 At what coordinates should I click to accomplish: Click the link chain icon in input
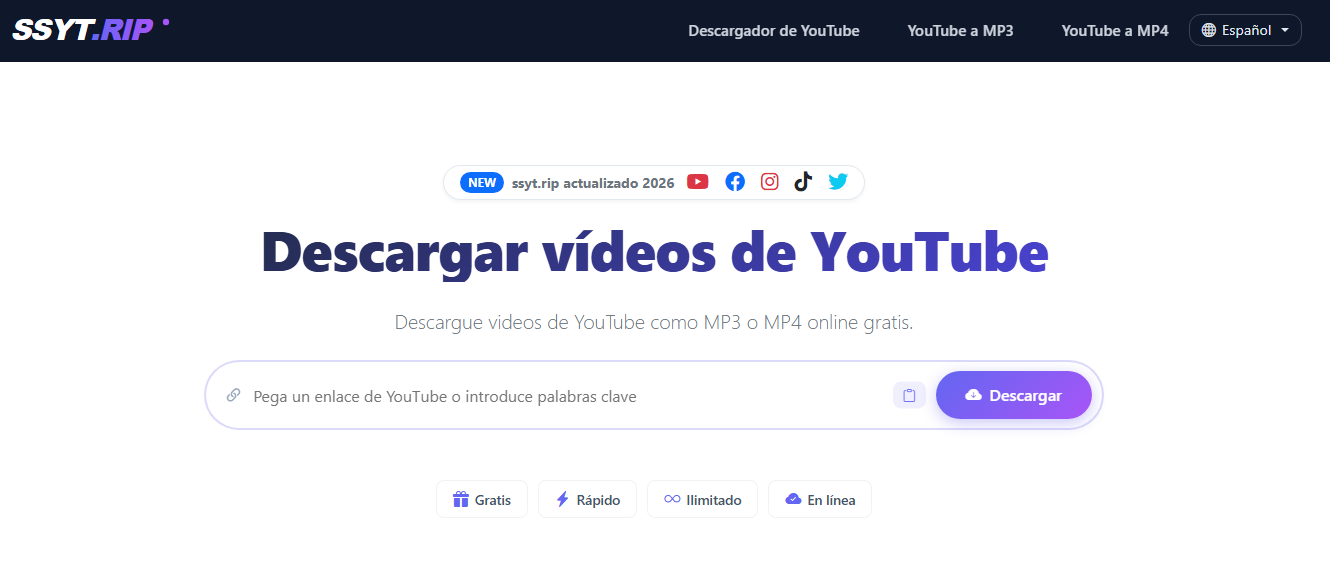click(233, 395)
